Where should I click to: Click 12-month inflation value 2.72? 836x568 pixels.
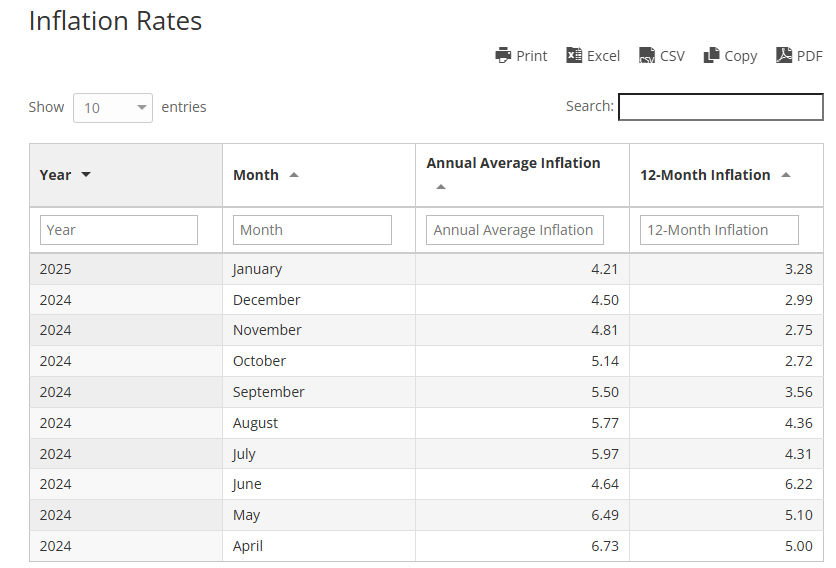(x=799, y=361)
